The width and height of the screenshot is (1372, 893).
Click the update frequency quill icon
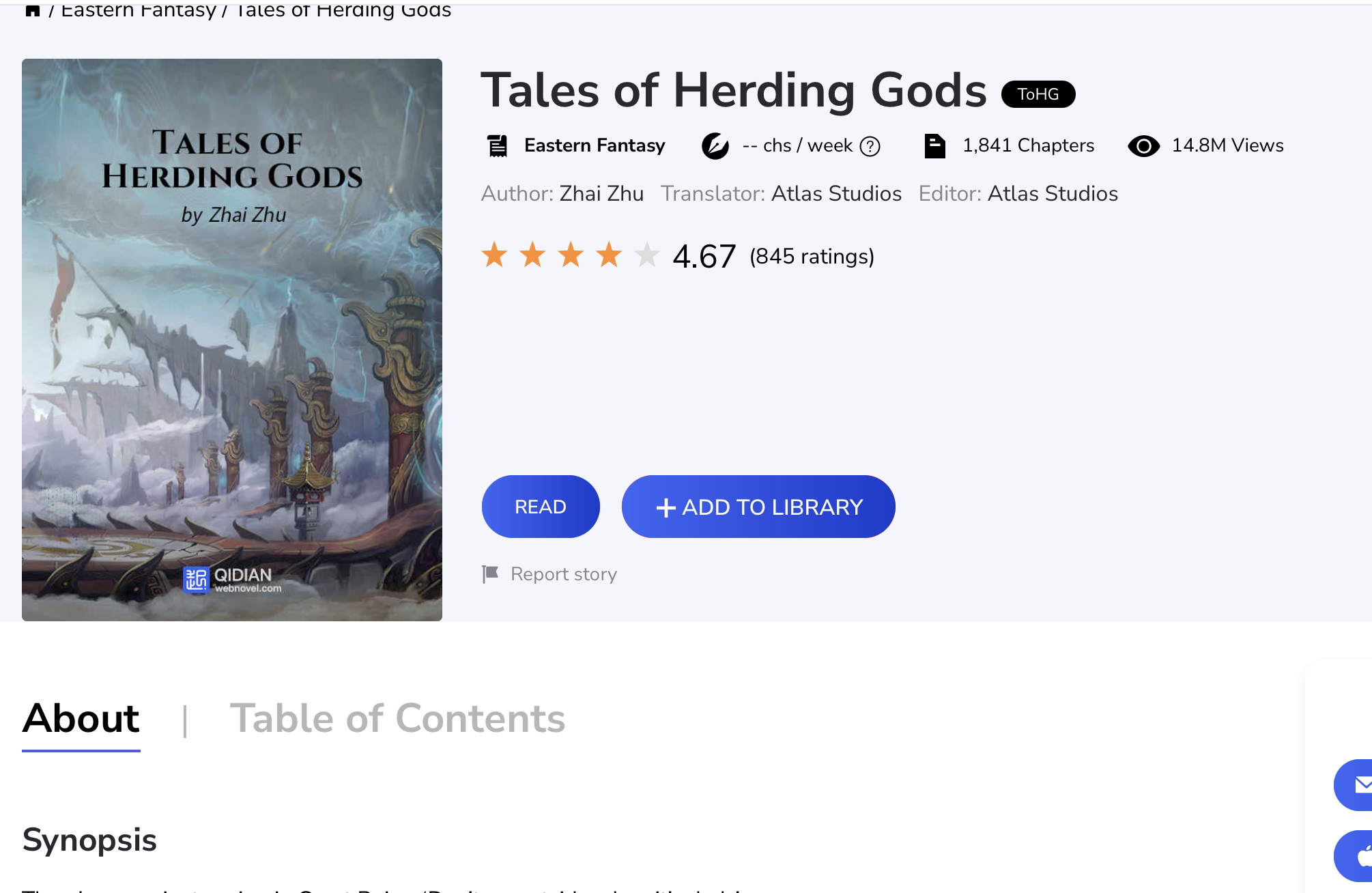click(x=715, y=145)
